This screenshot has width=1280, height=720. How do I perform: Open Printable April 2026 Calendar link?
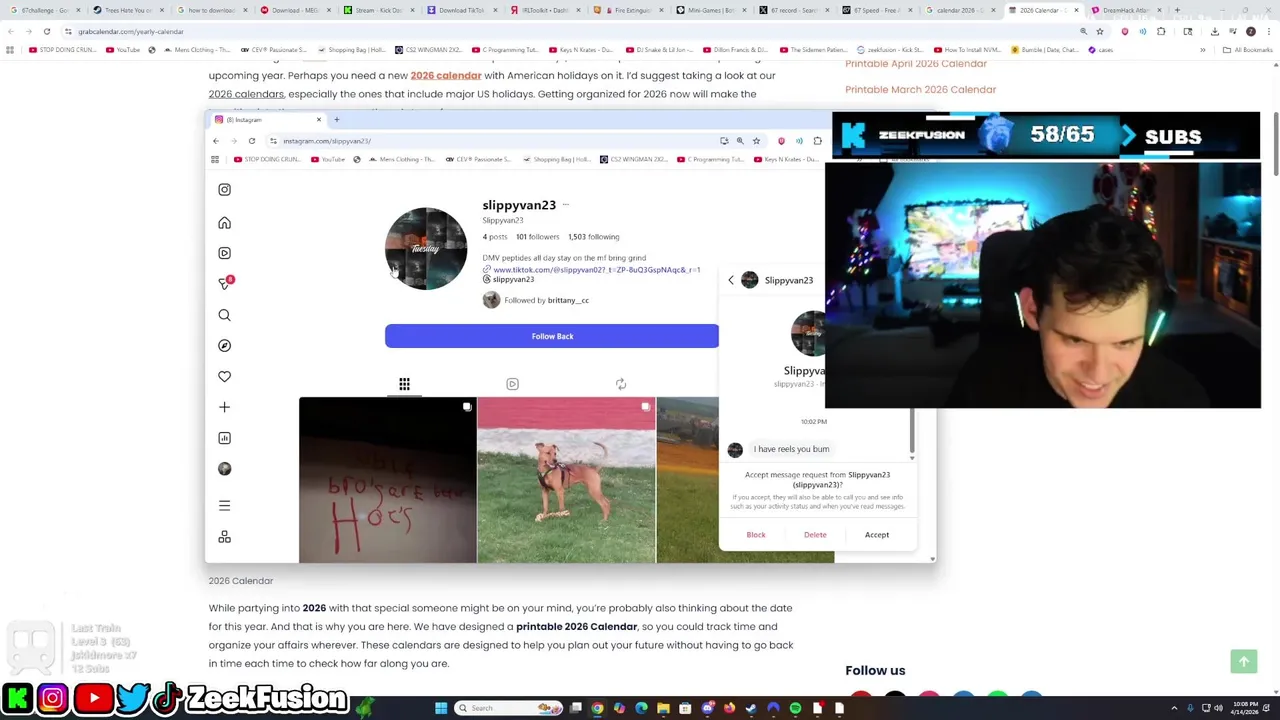[916, 64]
